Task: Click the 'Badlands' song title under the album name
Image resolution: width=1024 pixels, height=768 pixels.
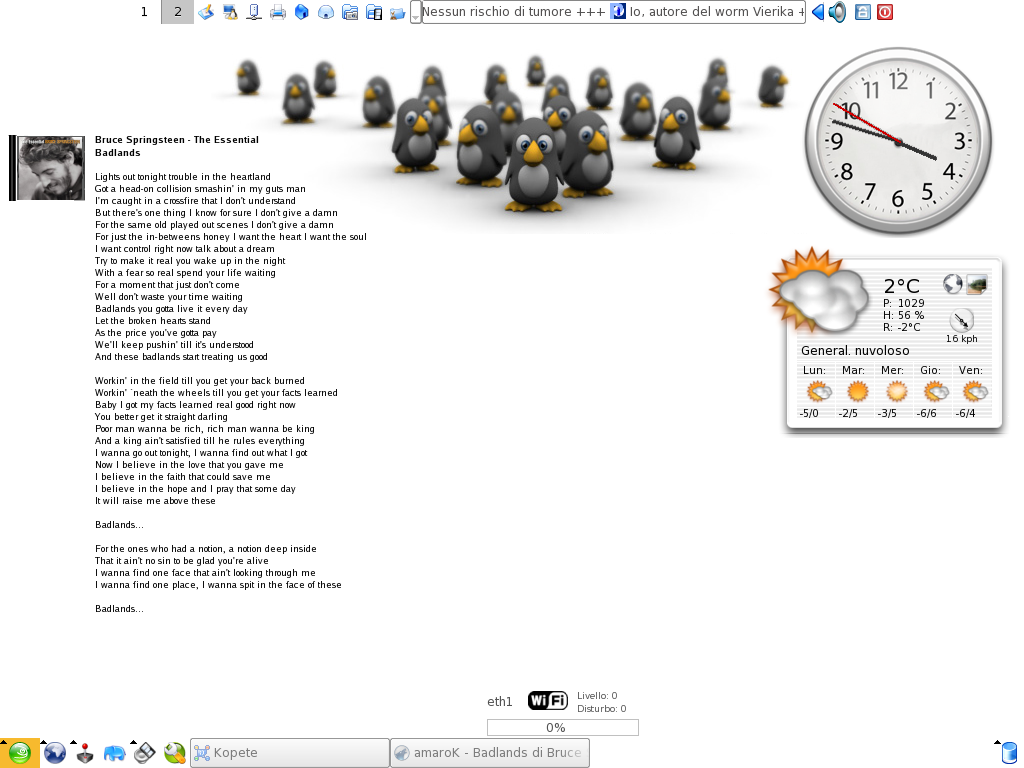Action: [x=118, y=153]
